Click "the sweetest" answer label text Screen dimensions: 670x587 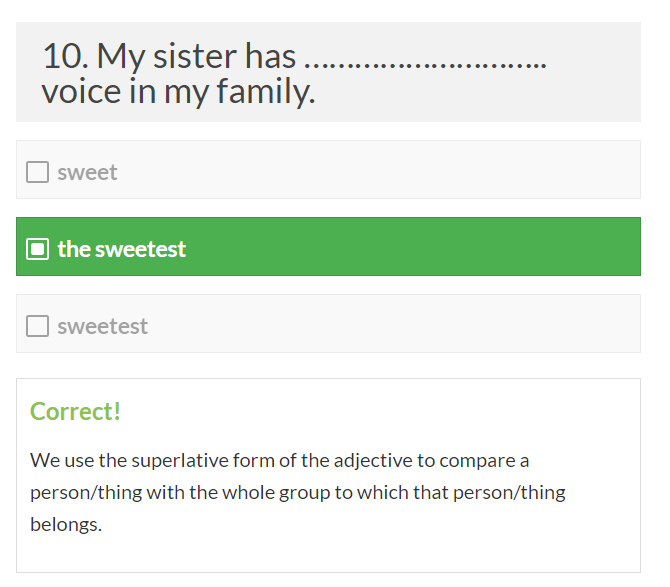(x=122, y=248)
